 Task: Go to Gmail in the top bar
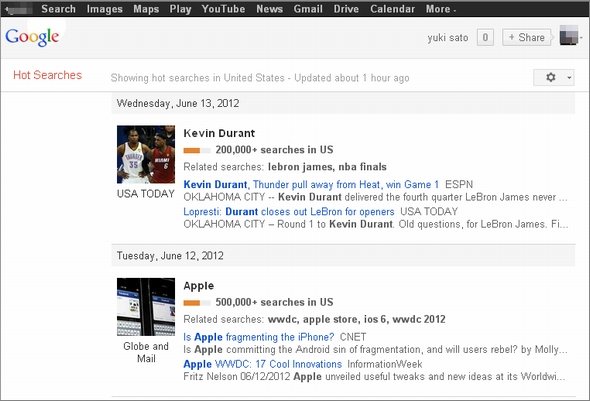308,9
